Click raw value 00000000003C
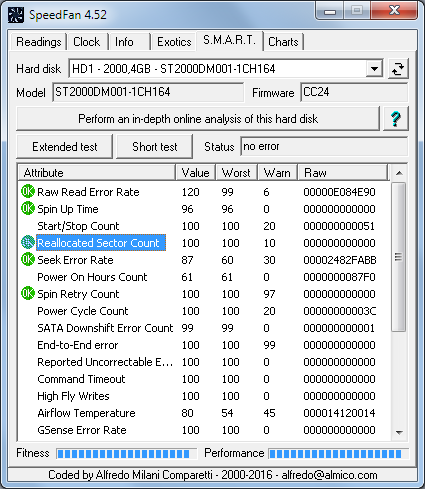 click(x=340, y=311)
